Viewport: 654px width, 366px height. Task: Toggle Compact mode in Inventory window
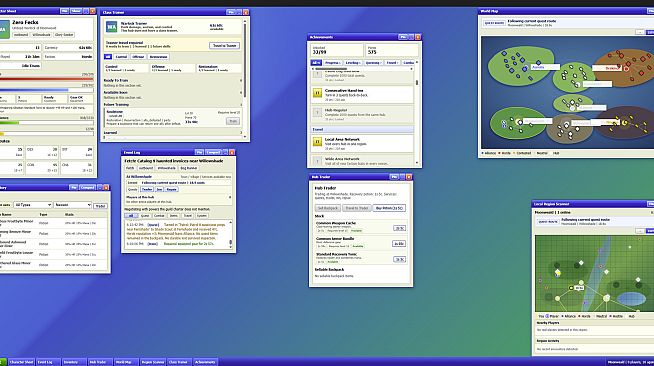88,188
